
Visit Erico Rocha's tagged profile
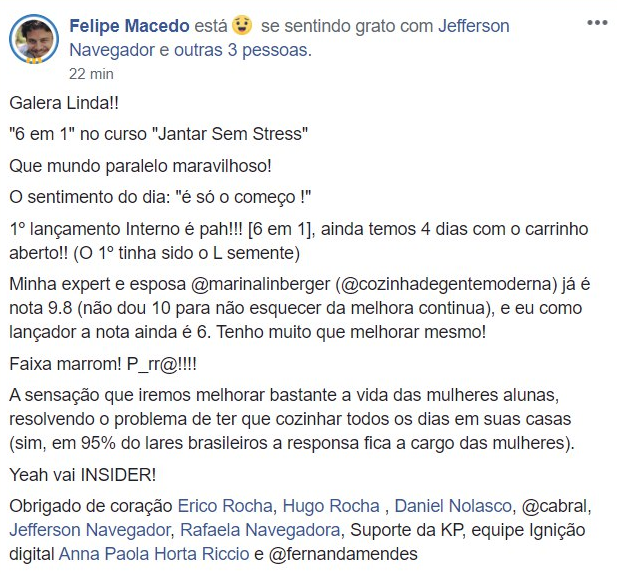pos(225,506)
